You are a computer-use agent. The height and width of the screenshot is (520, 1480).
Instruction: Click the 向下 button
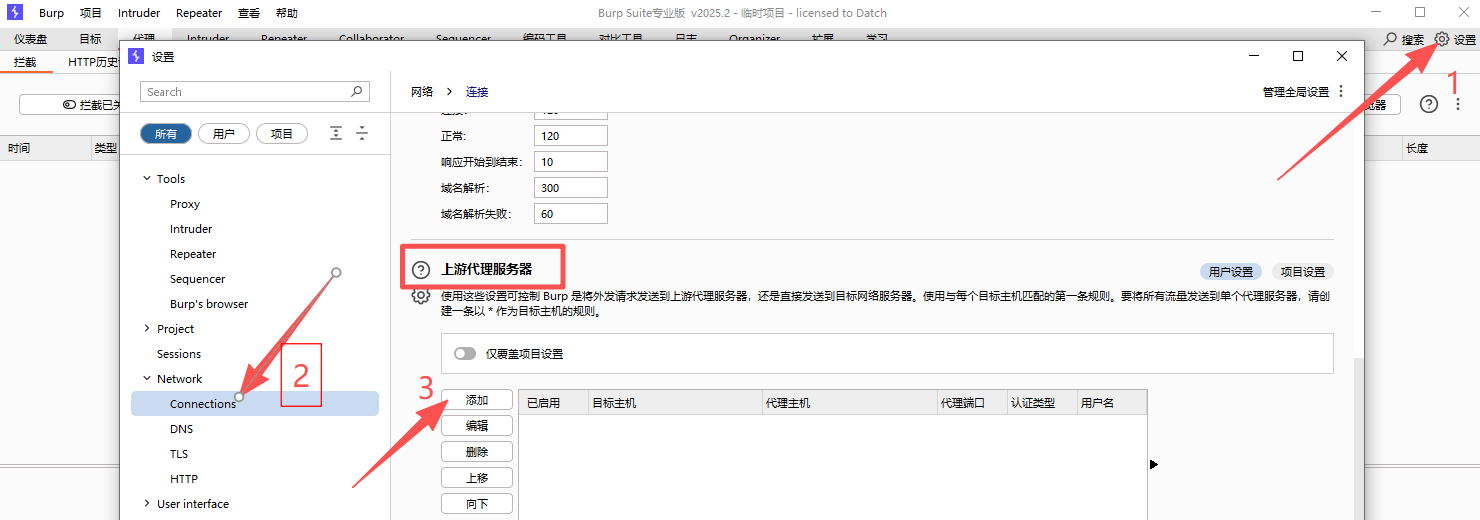point(477,504)
